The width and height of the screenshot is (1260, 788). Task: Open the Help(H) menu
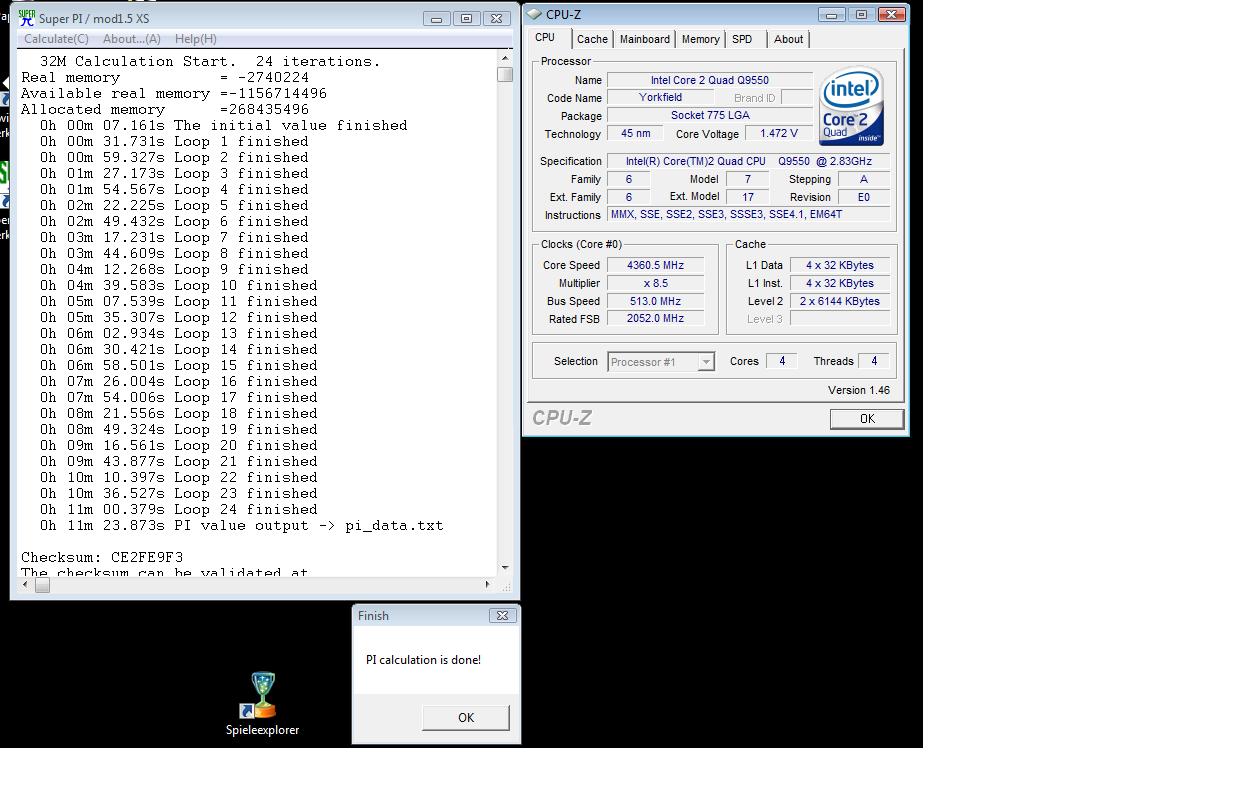(x=196, y=39)
